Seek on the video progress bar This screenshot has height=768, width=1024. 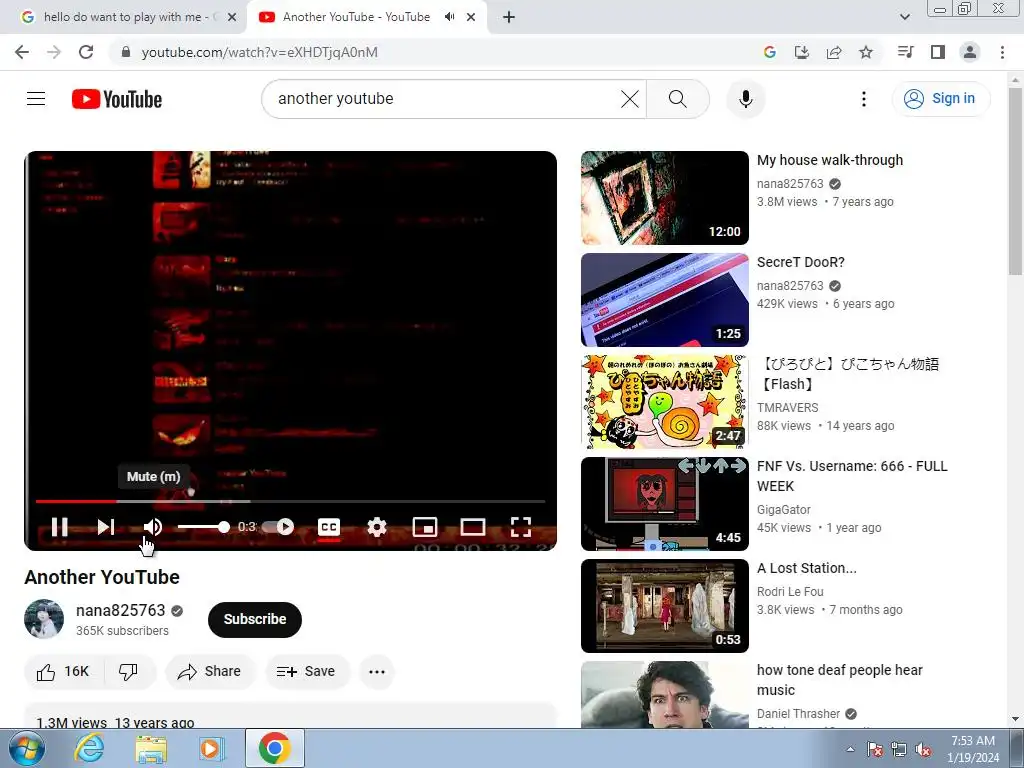pyautogui.click(x=290, y=501)
